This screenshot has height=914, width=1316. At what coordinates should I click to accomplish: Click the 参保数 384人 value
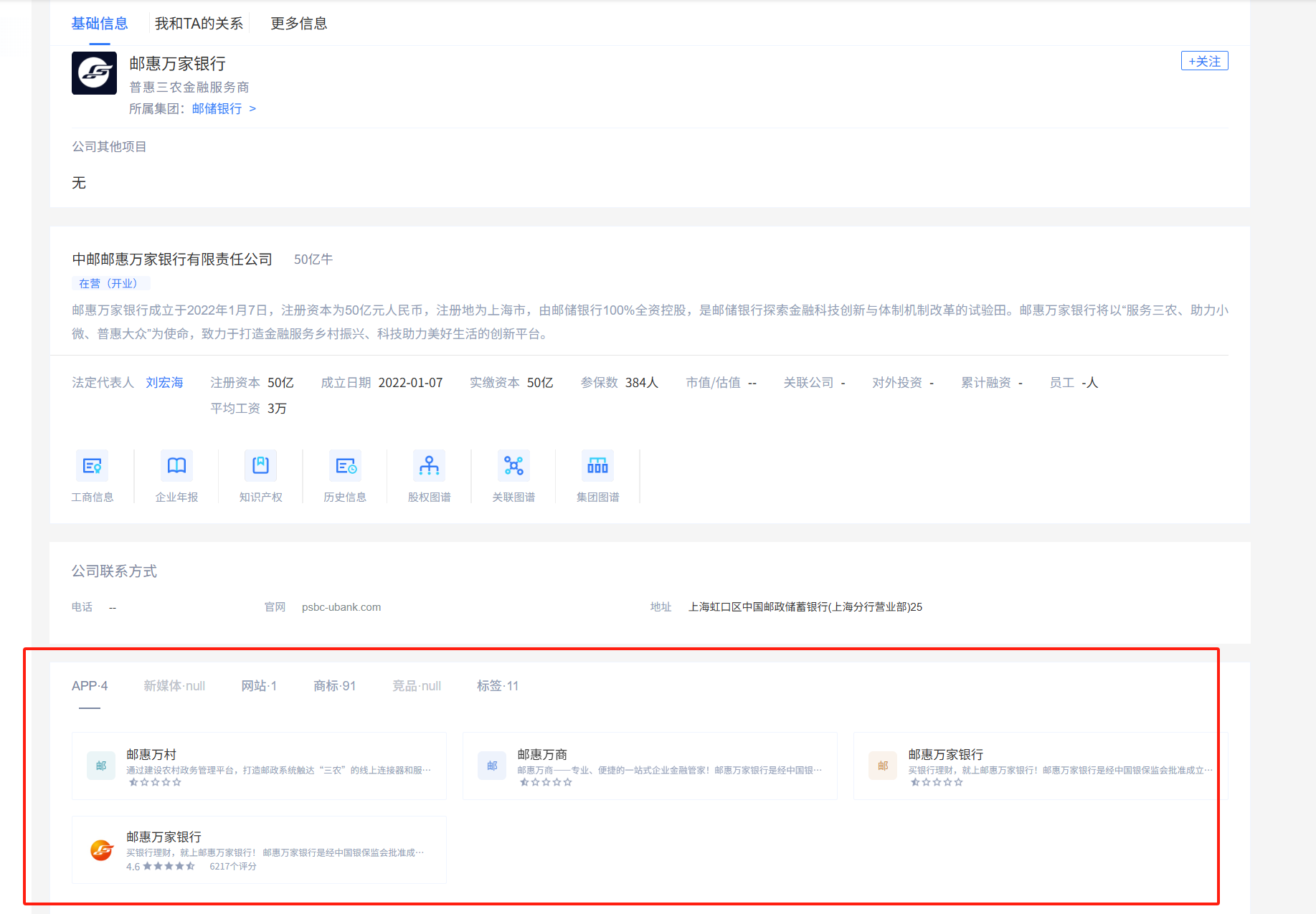[x=642, y=383]
